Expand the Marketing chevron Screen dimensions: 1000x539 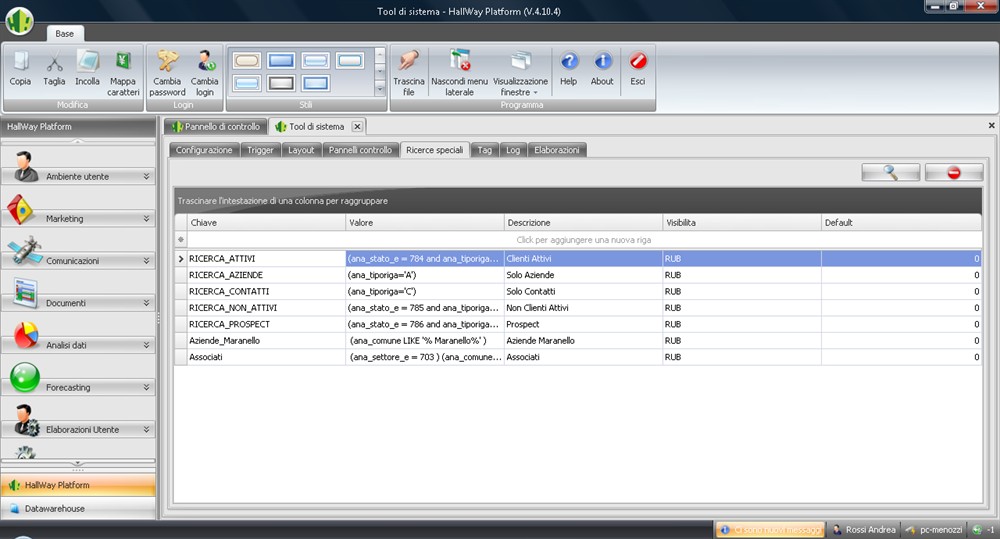point(146,218)
